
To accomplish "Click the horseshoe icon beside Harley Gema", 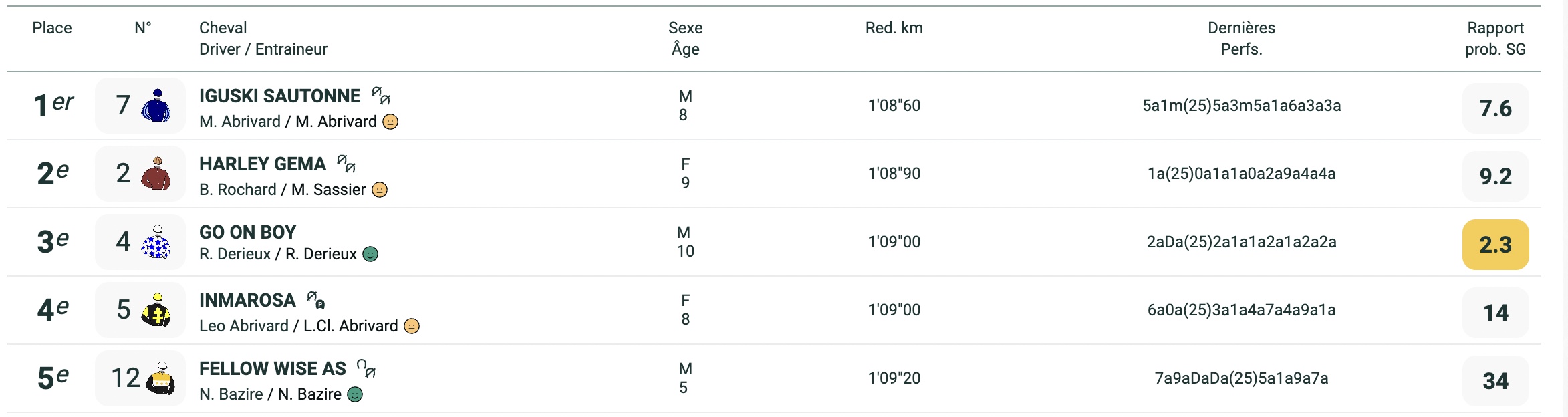I will pyautogui.click(x=346, y=164).
